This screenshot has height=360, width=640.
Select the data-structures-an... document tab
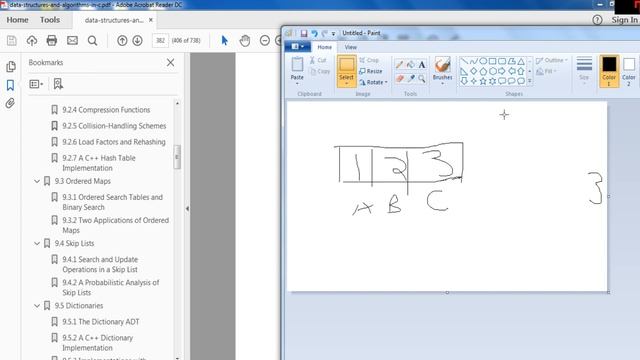(x=114, y=20)
